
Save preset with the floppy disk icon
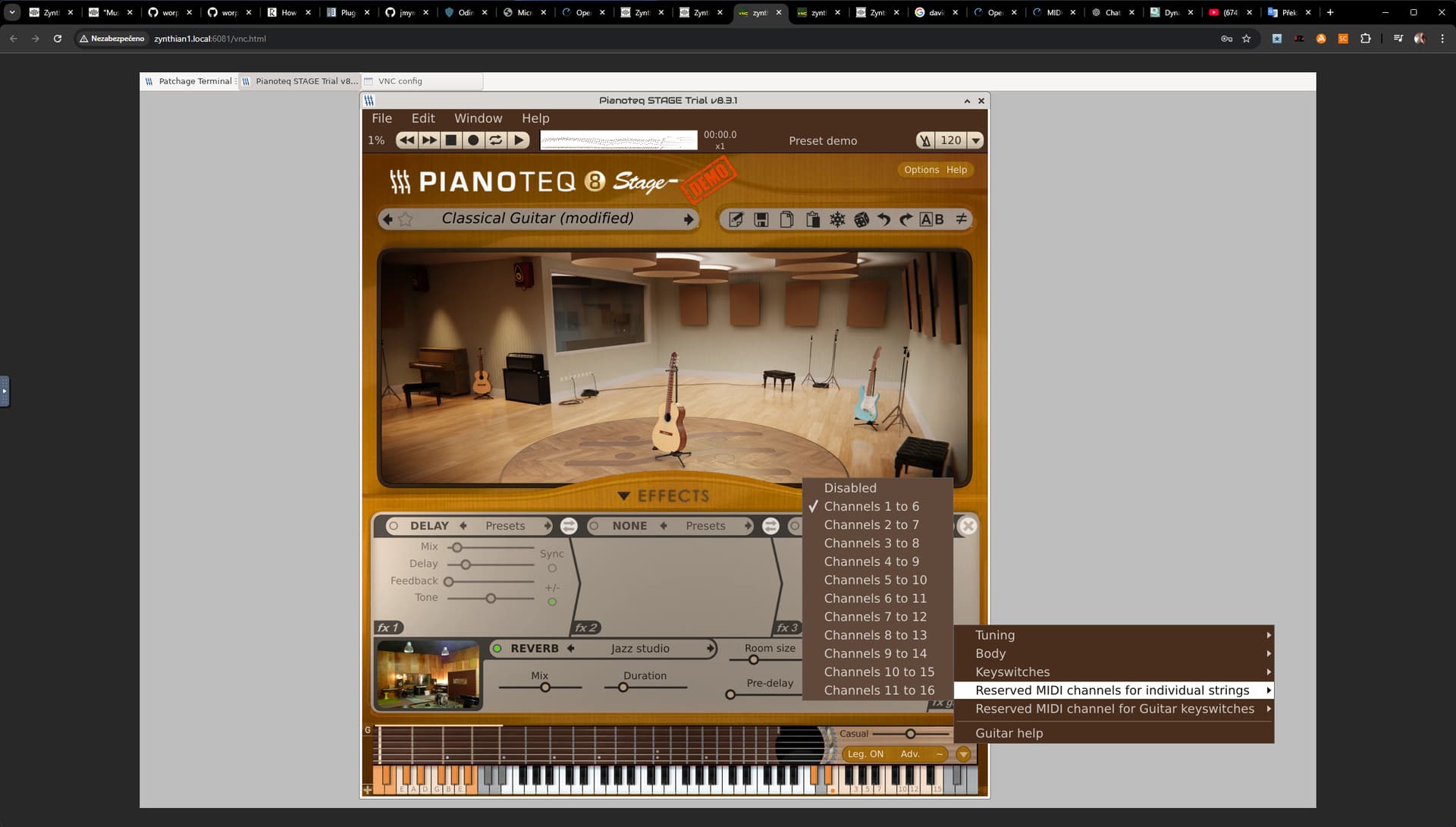point(761,219)
